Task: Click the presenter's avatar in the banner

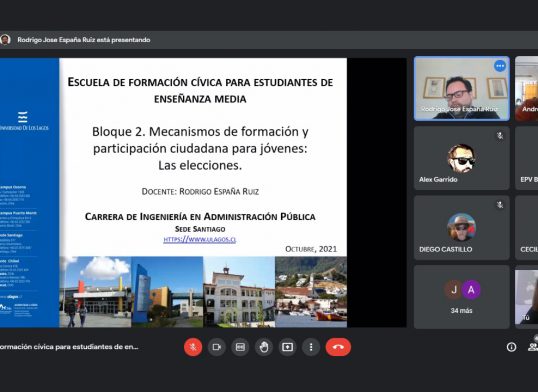Action: (x=5, y=39)
